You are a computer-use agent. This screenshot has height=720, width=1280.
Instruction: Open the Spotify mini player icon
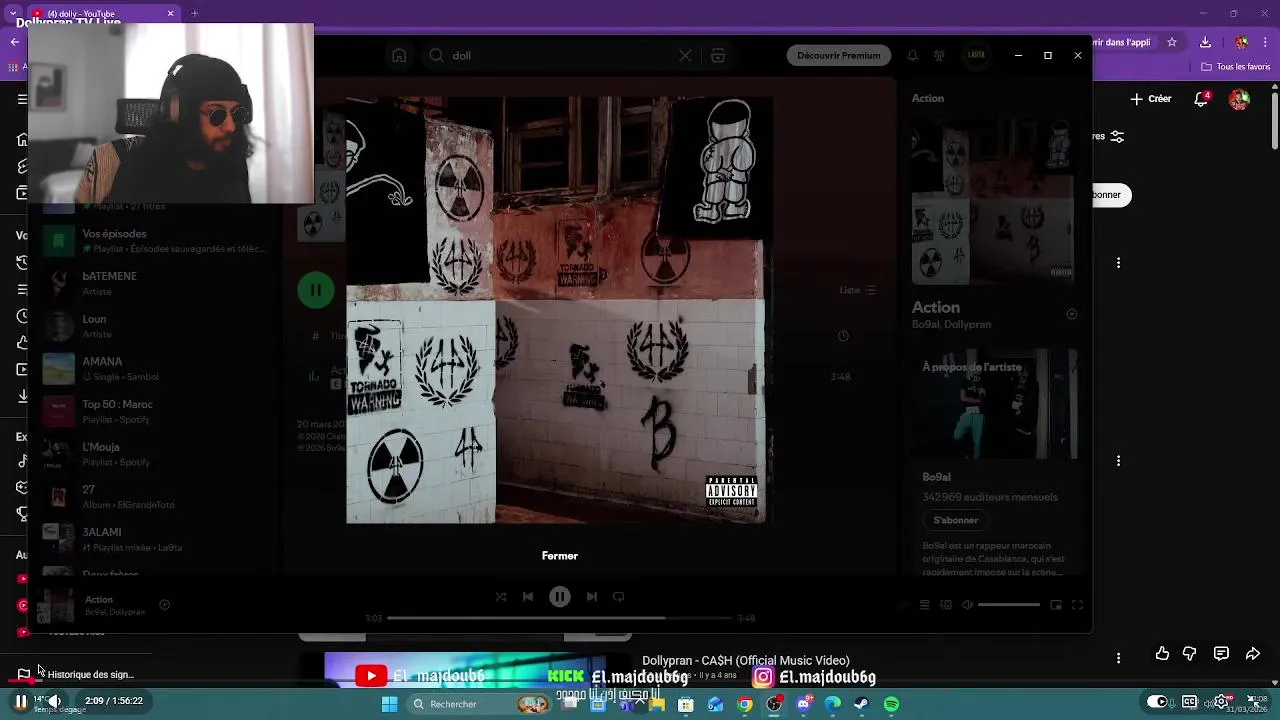[1056, 605]
